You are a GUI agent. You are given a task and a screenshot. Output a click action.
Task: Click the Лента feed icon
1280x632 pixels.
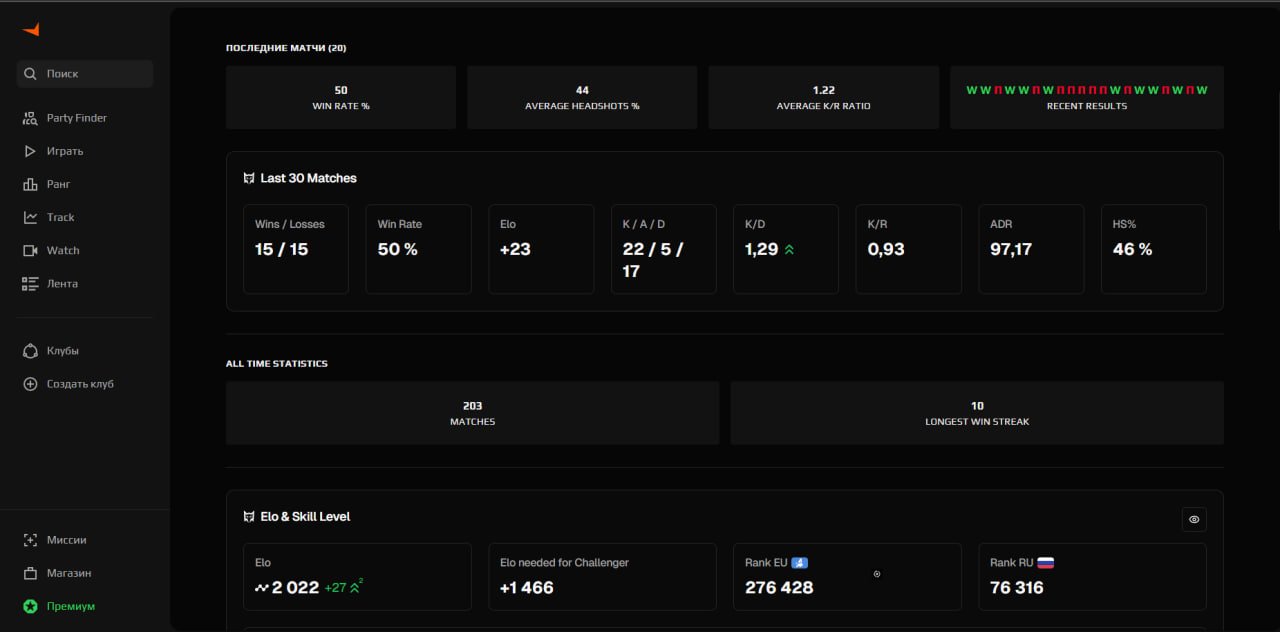click(x=28, y=283)
